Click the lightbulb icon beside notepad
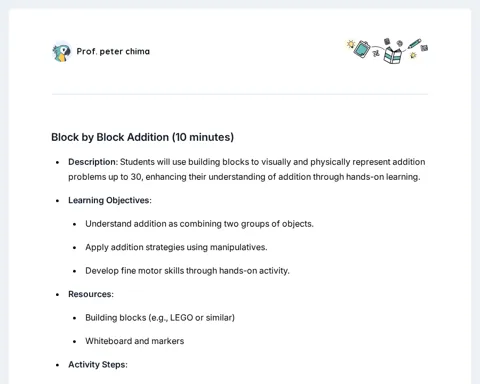The height and width of the screenshot is (384, 480). pos(350,44)
